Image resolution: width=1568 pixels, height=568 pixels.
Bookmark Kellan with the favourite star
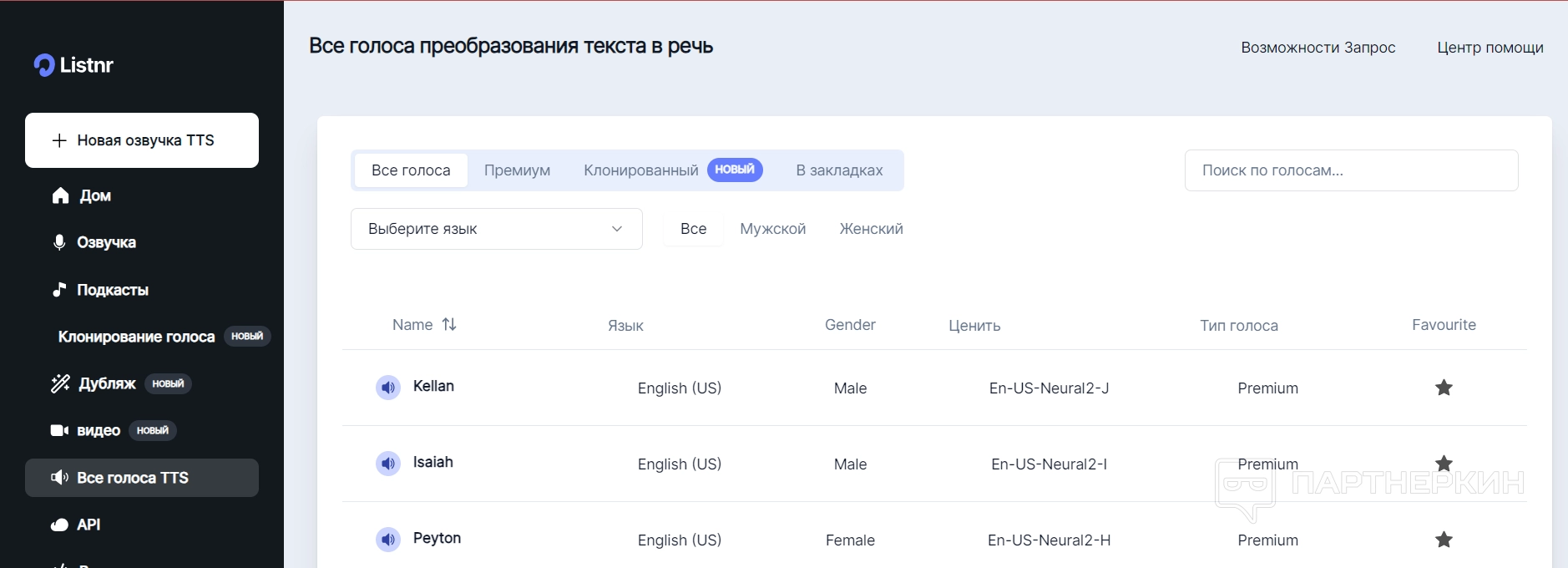point(1444,388)
